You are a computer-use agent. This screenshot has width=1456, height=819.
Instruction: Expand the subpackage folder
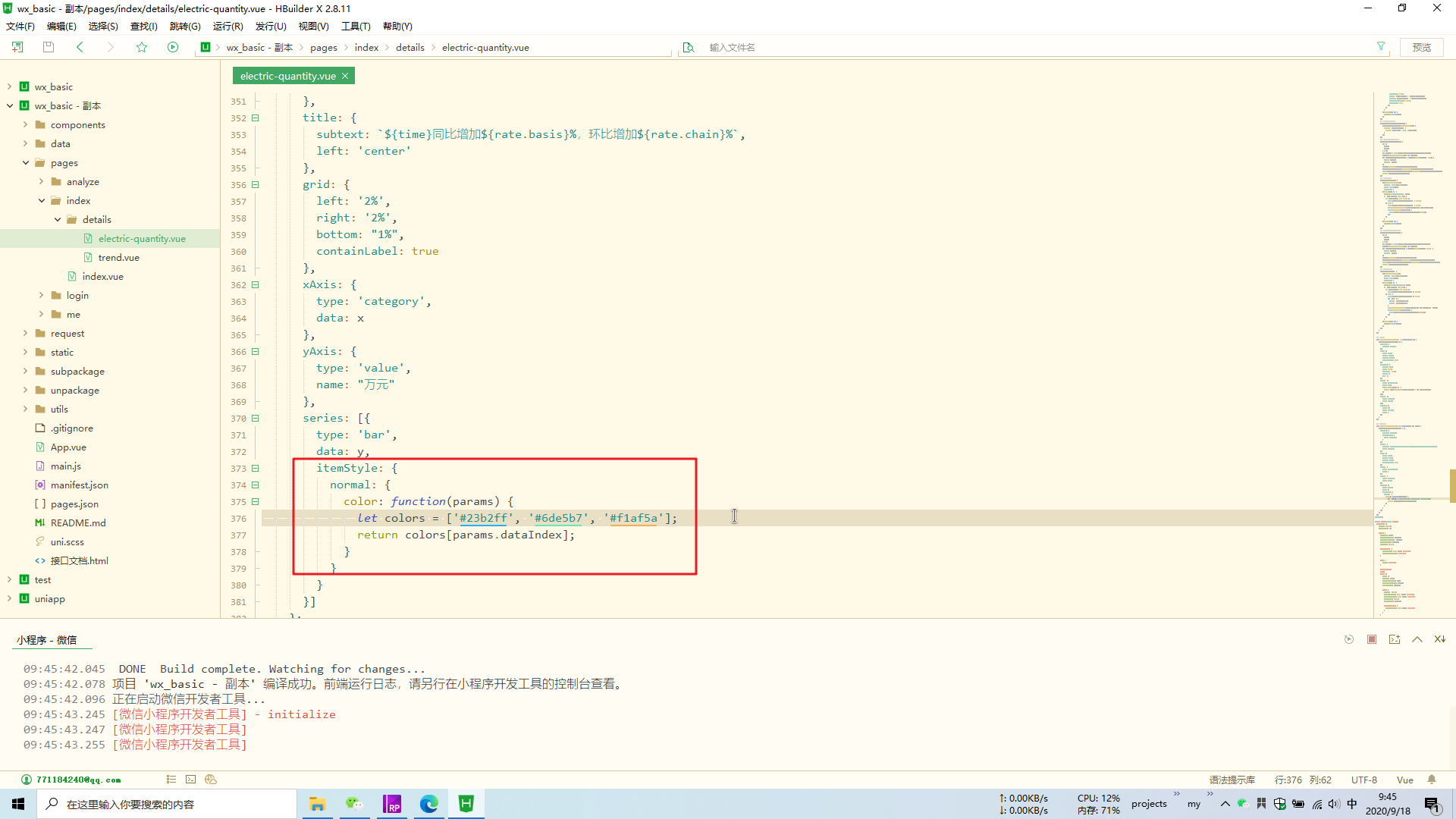25,371
